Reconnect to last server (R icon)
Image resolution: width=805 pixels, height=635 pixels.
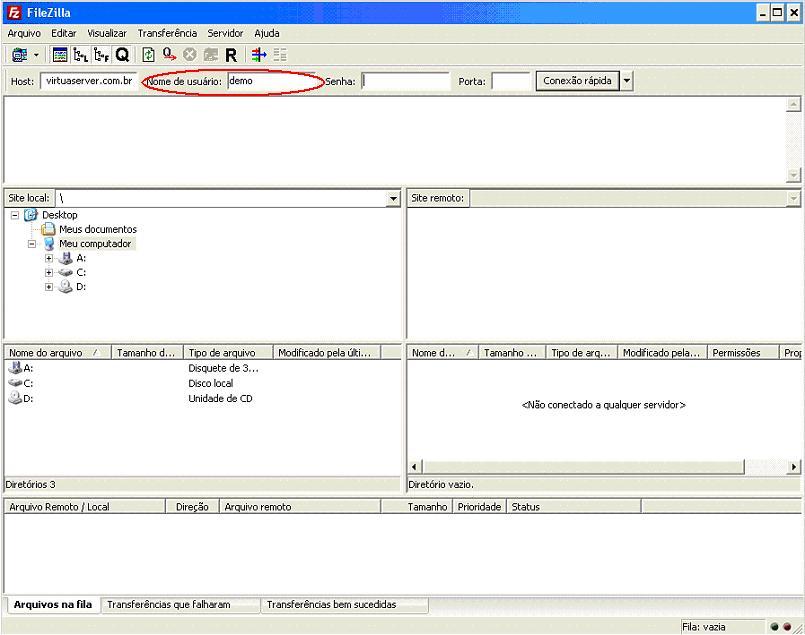point(231,54)
